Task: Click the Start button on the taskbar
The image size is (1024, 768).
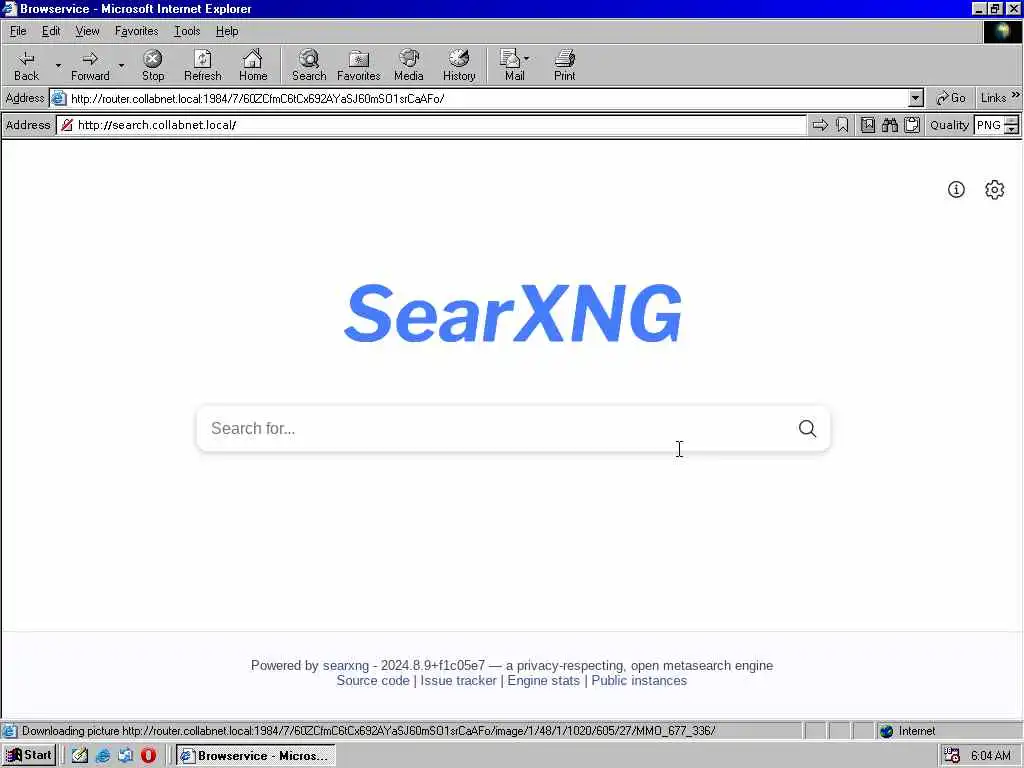Action: click(29, 756)
